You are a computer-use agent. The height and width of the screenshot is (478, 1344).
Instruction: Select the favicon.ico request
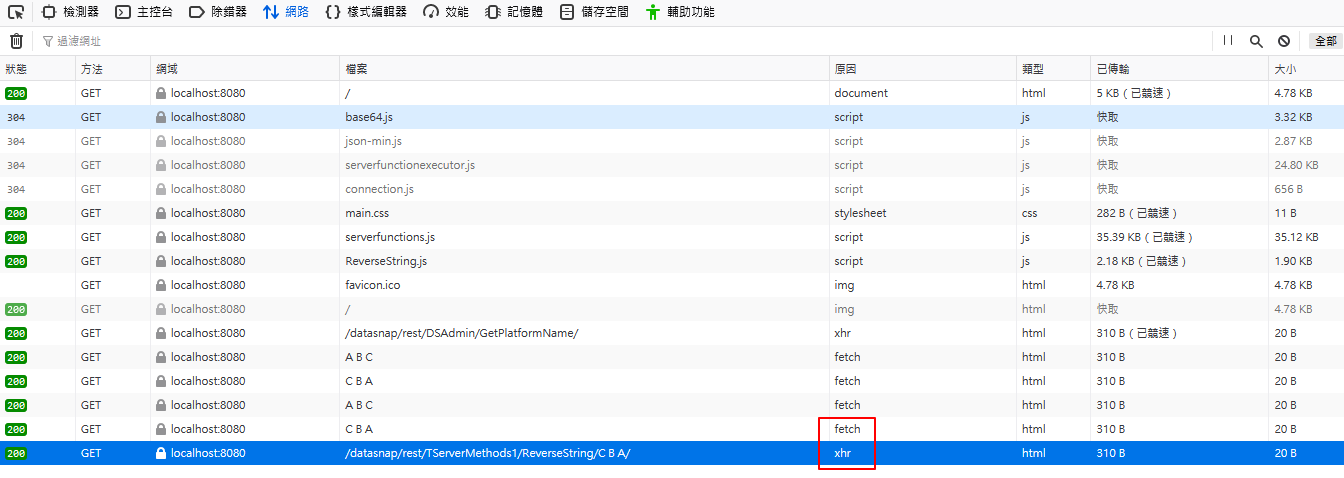point(672,285)
